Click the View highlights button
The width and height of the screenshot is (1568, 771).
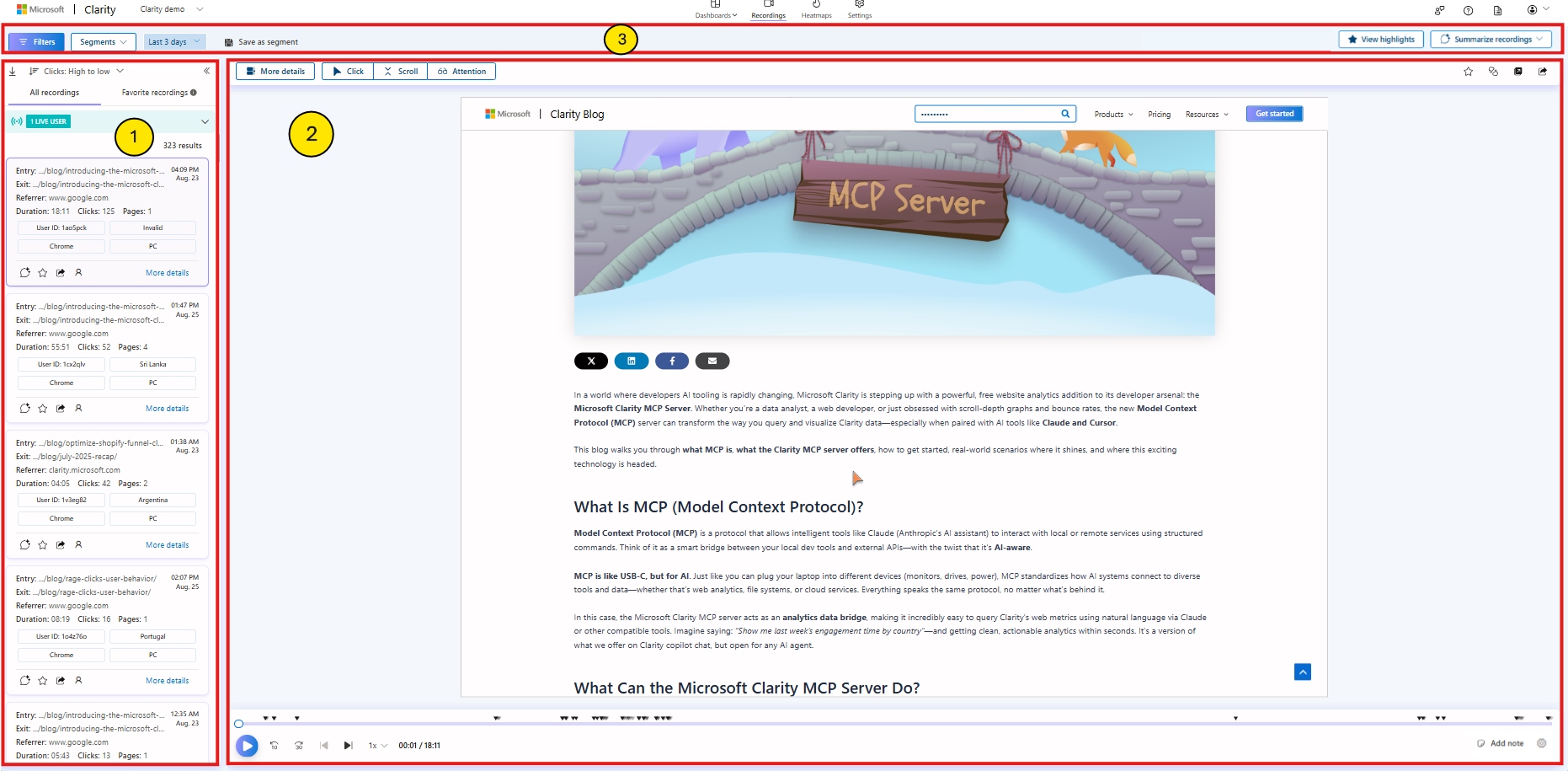tap(1381, 40)
